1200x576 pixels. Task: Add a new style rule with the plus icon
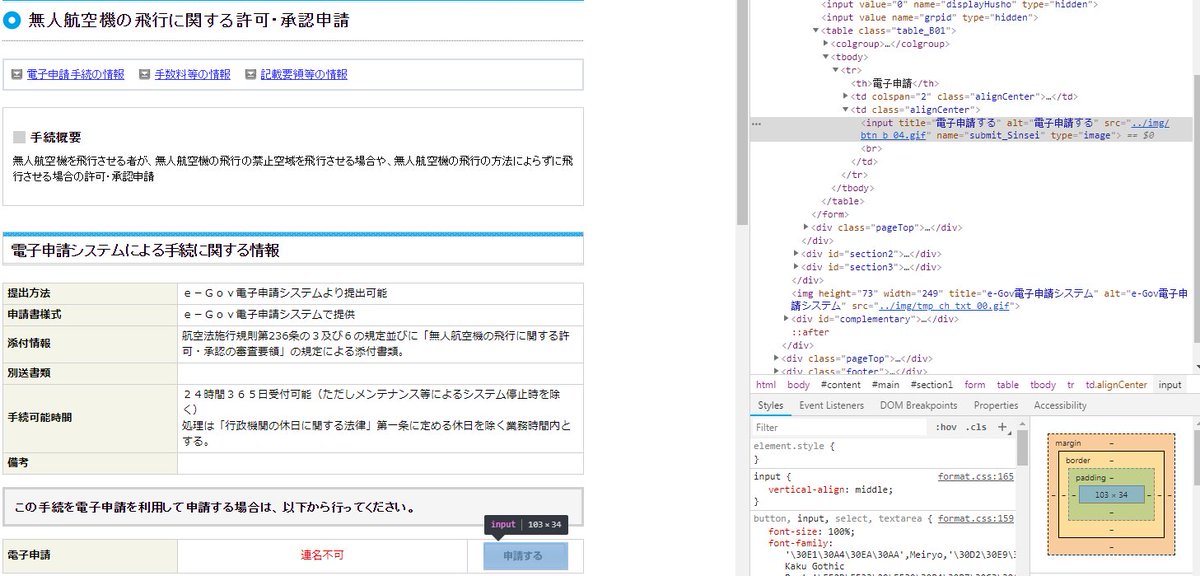(x=1003, y=427)
